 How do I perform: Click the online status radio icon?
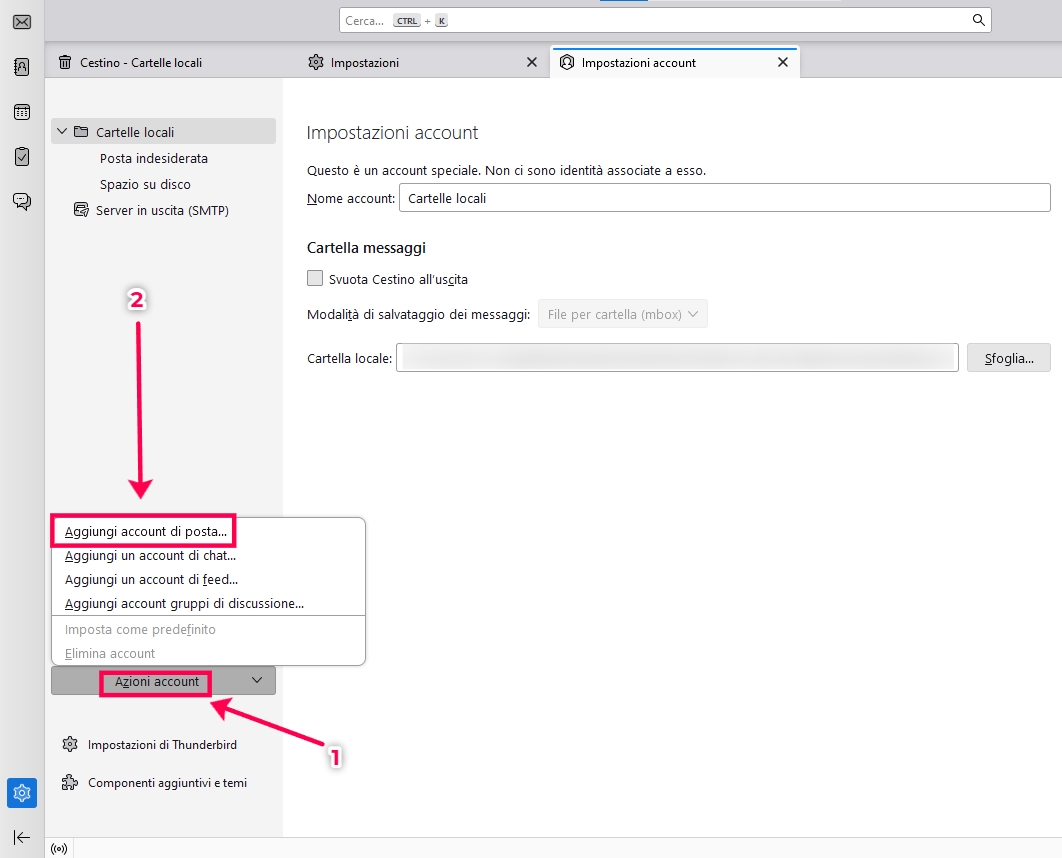point(59,849)
